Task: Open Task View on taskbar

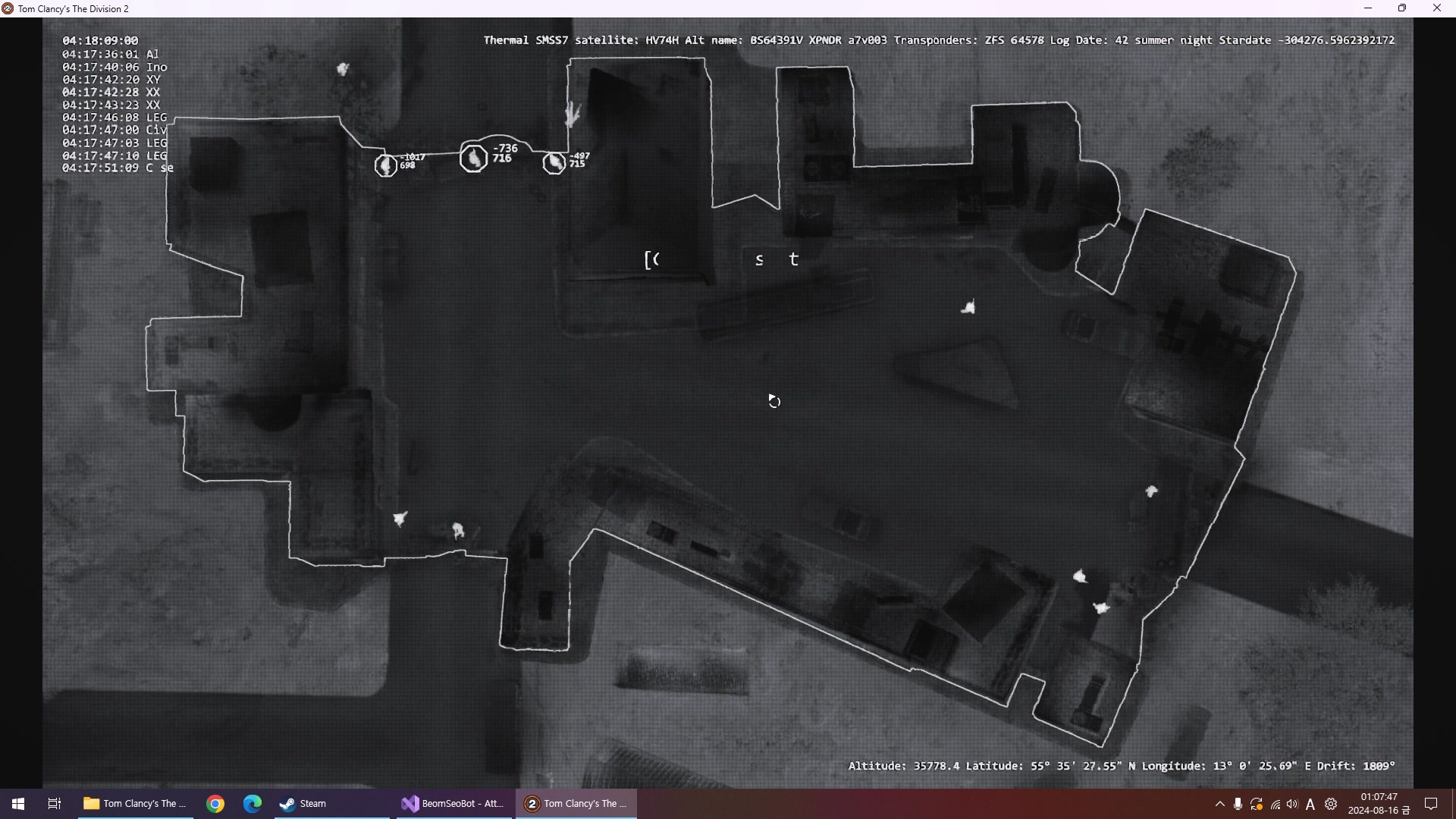Action: (55, 804)
